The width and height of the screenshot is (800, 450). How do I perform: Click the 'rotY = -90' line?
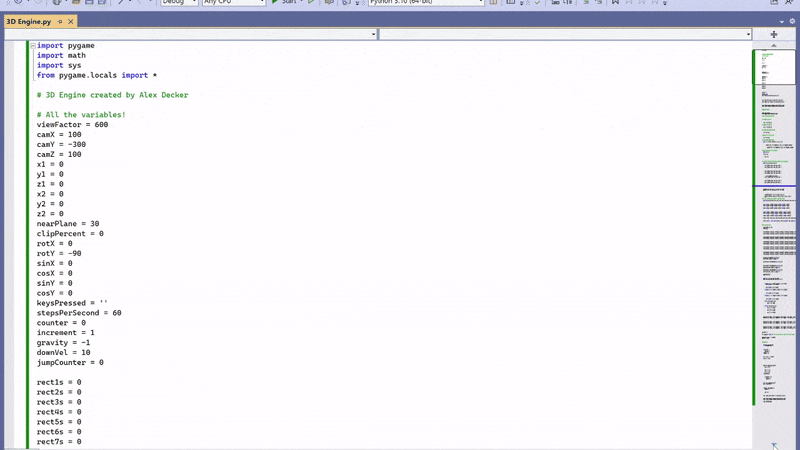(59, 253)
